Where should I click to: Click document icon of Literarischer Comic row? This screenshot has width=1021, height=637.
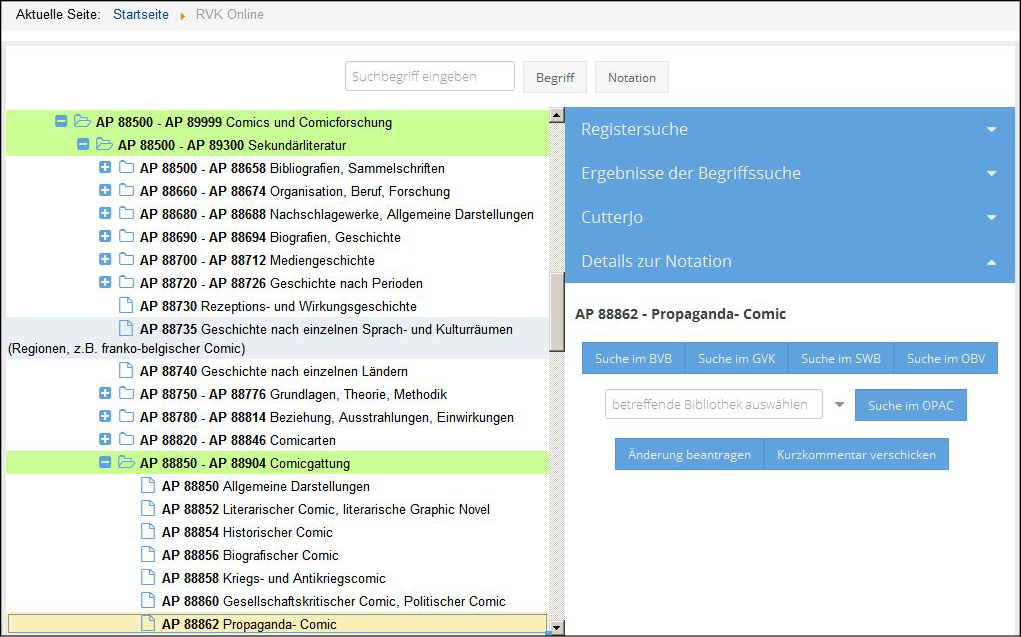pos(148,508)
